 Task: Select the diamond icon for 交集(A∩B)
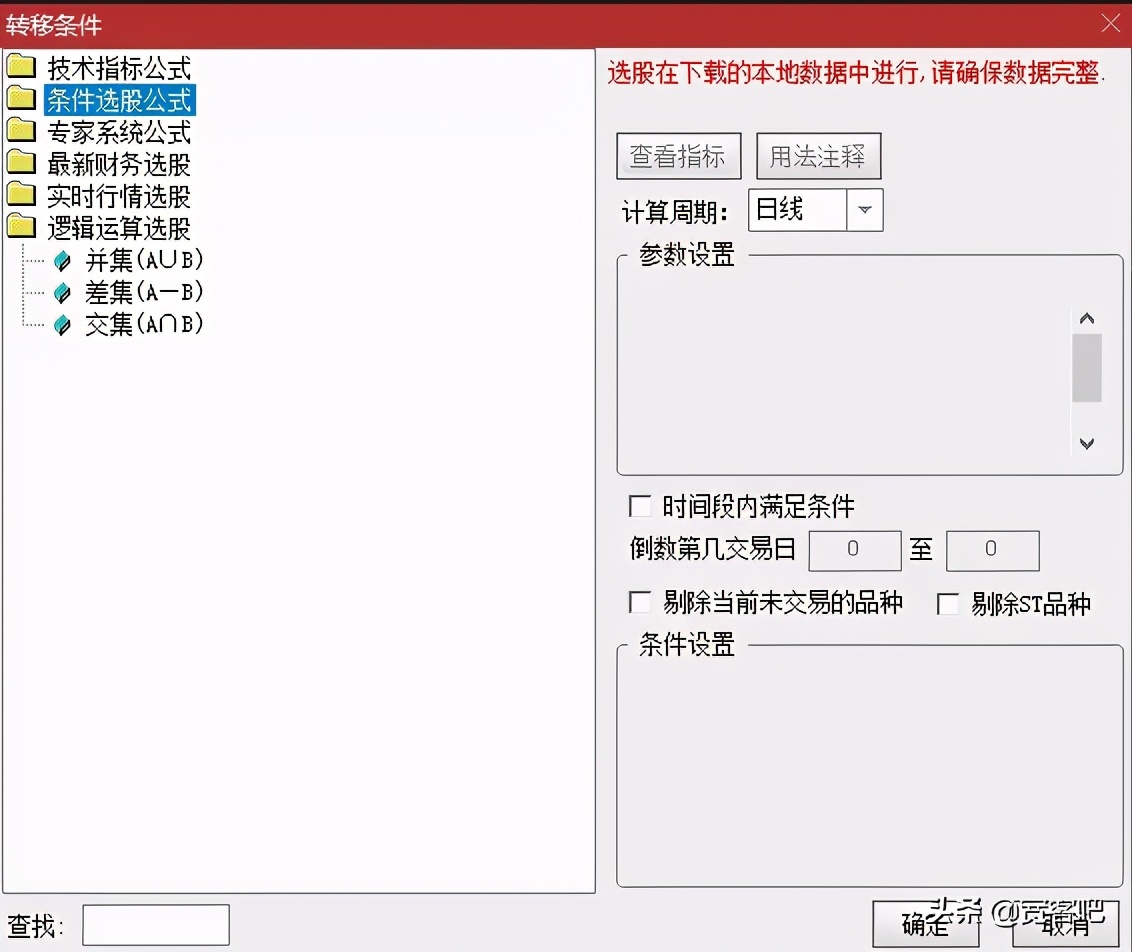pyautogui.click(x=62, y=324)
